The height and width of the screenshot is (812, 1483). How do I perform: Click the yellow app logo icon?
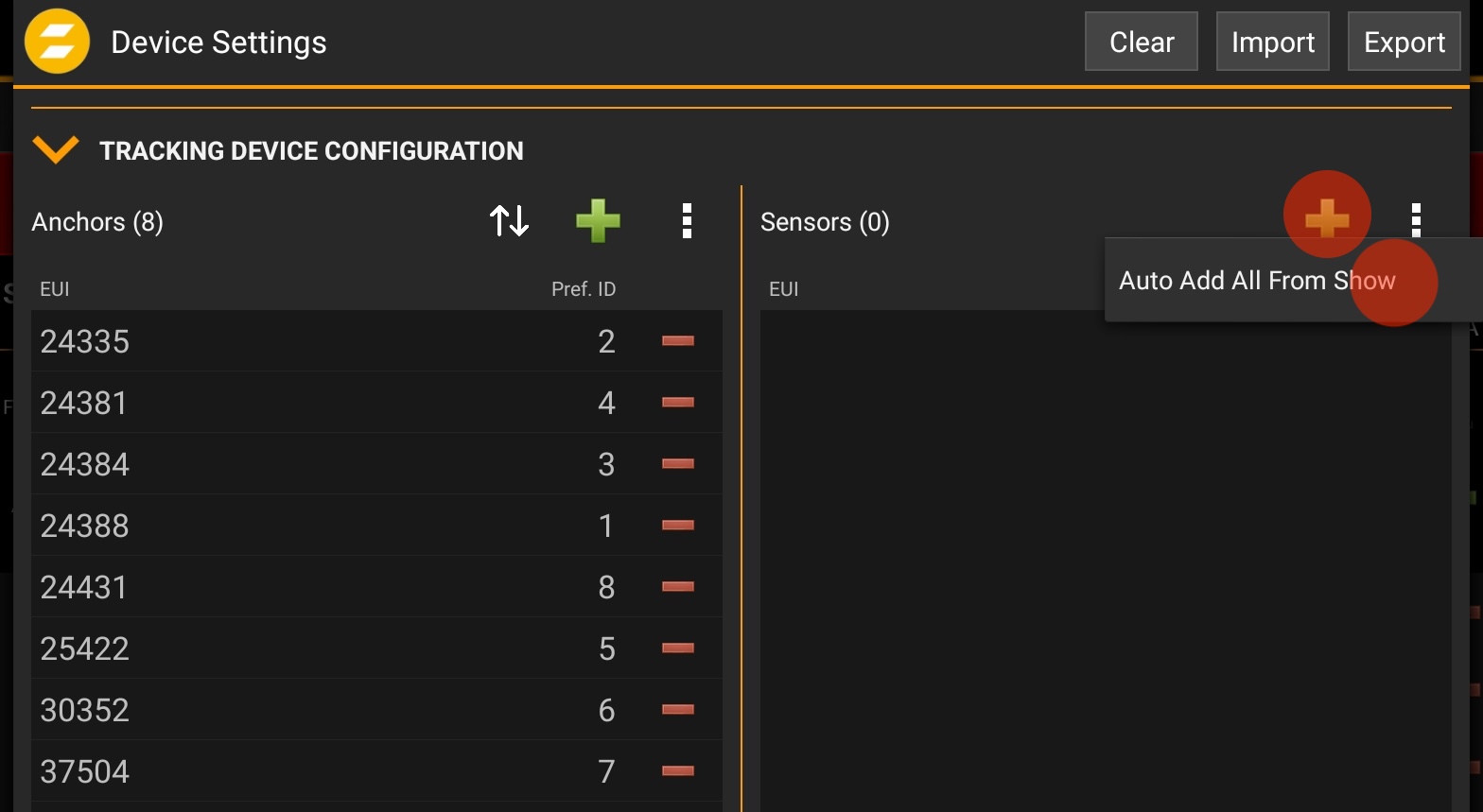coord(57,42)
